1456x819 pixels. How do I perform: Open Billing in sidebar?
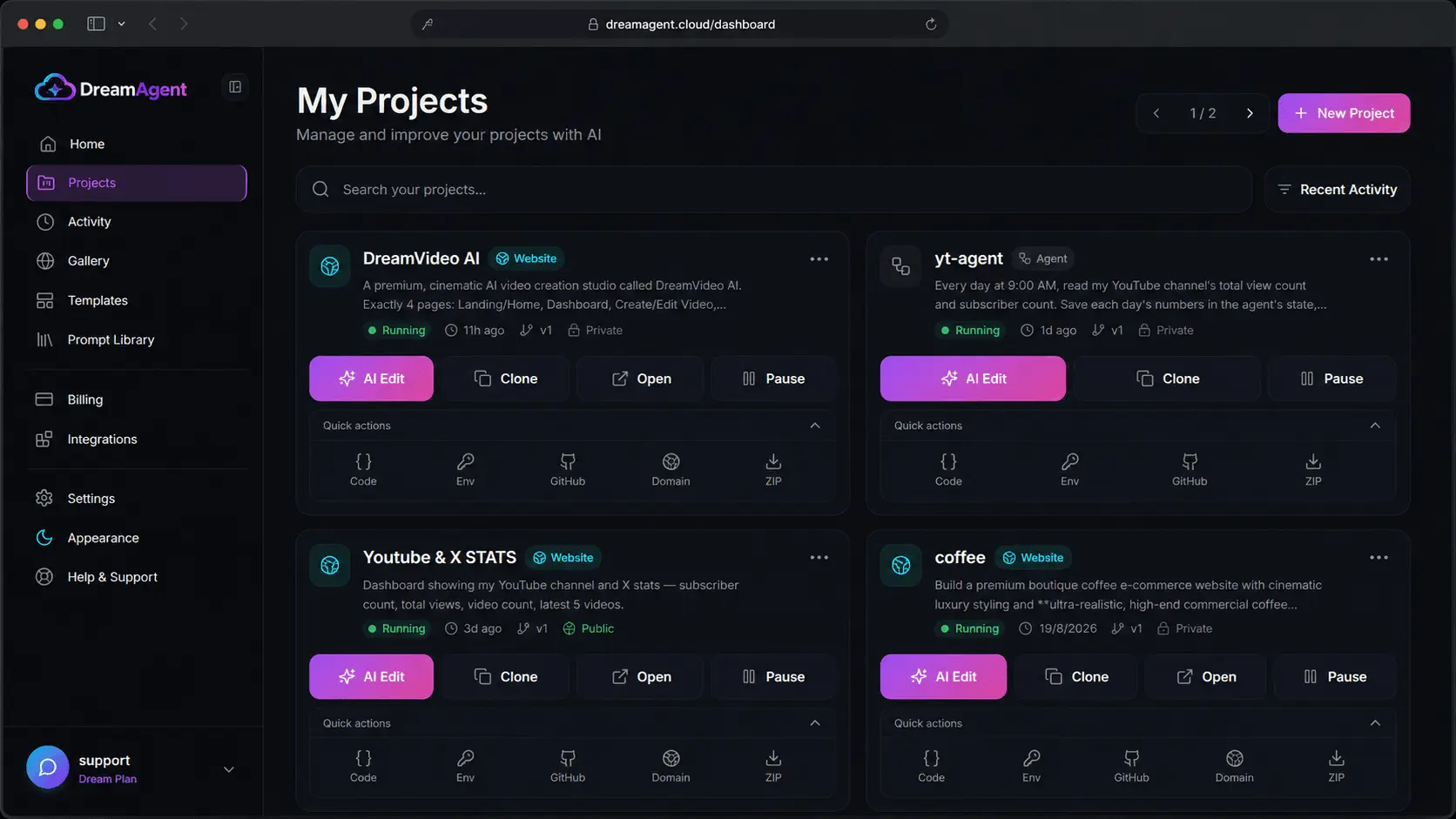point(137,399)
